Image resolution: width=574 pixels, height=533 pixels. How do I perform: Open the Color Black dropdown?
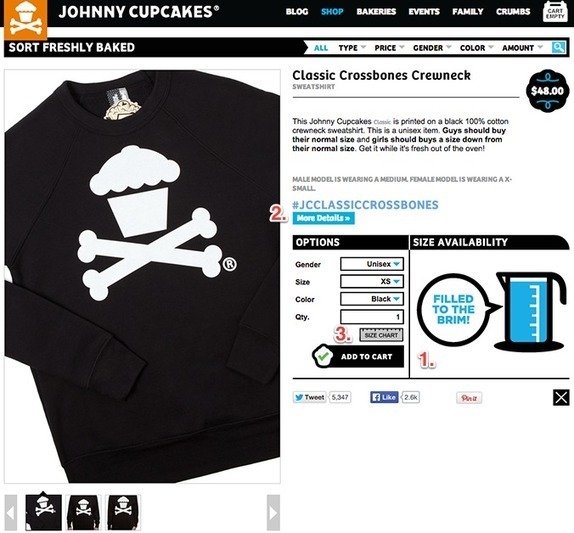click(x=372, y=299)
